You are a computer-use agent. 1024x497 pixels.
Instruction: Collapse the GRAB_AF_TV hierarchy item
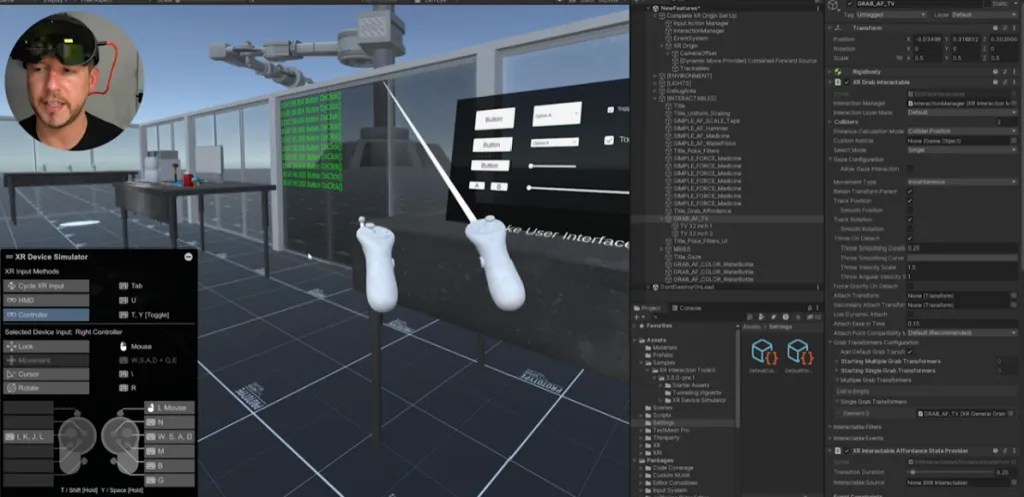coord(662,219)
